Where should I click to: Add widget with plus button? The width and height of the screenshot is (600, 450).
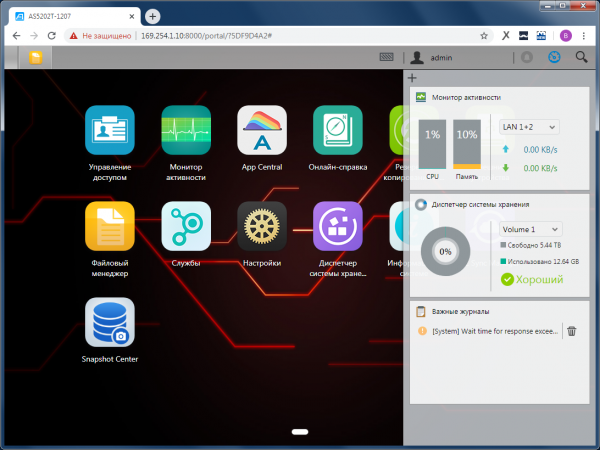412,78
